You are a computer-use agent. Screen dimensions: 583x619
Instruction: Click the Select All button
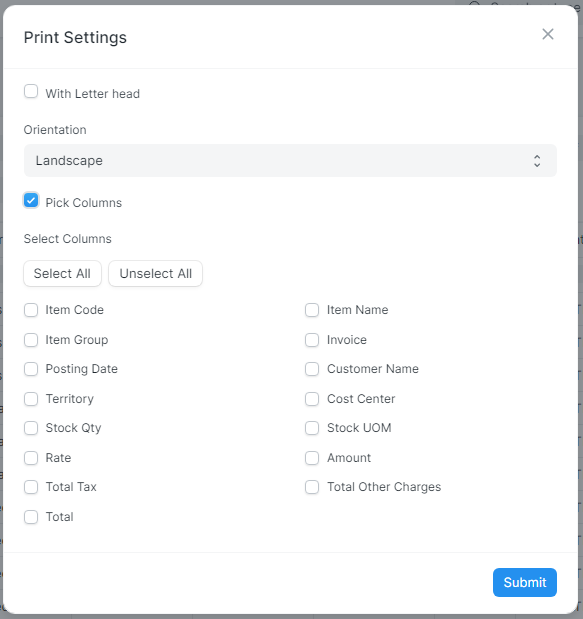pos(62,273)
